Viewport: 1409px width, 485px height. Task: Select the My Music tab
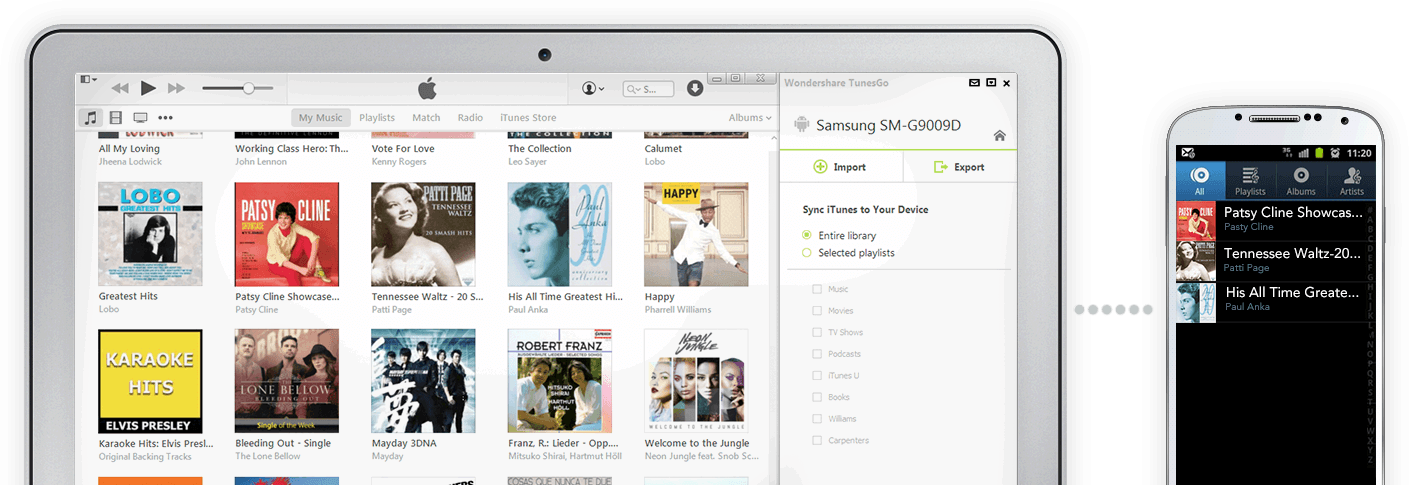(x=320, y=118)
